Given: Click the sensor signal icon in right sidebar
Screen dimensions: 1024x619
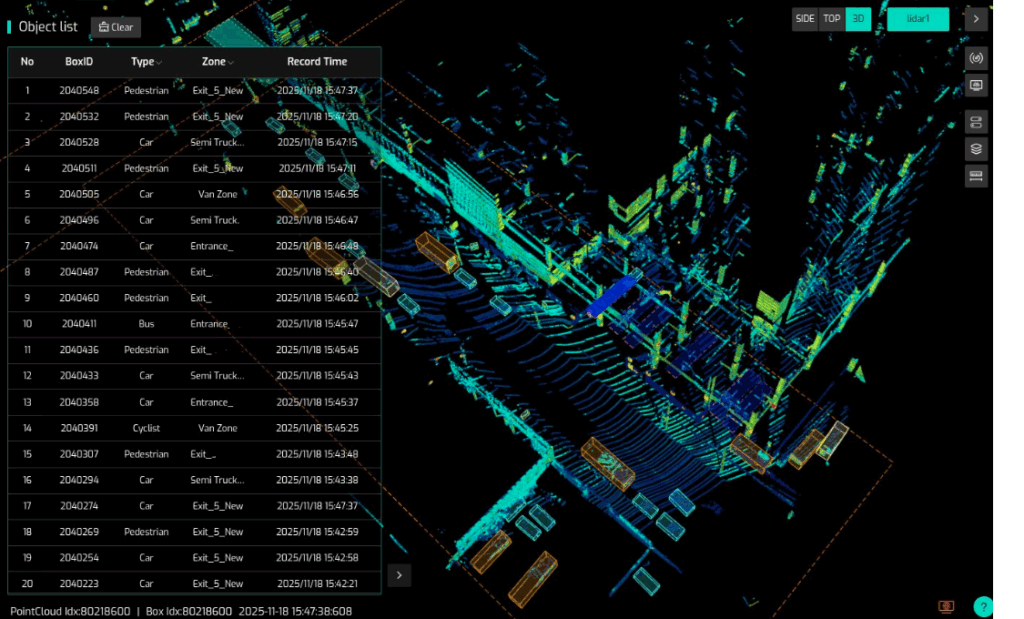Looking at the screenshot, I should tap(977, 58).
